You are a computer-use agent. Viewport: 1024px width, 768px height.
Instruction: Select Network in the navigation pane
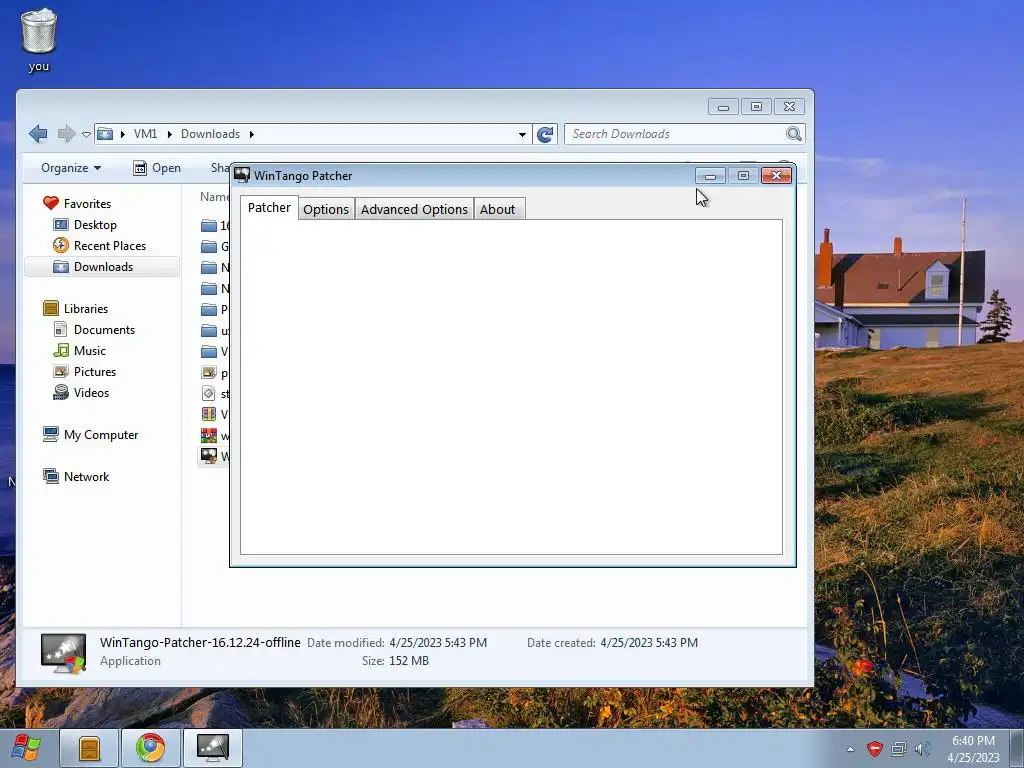coord(86,477)
